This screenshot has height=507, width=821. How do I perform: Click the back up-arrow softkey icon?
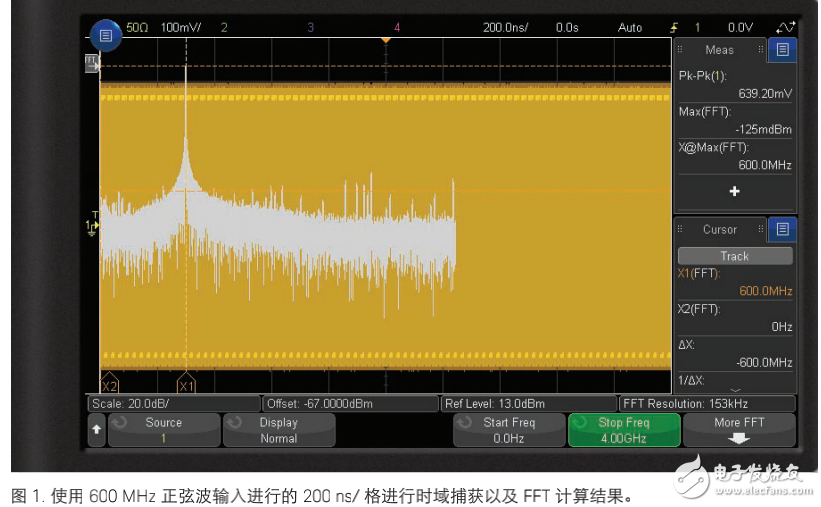[97, 430]
